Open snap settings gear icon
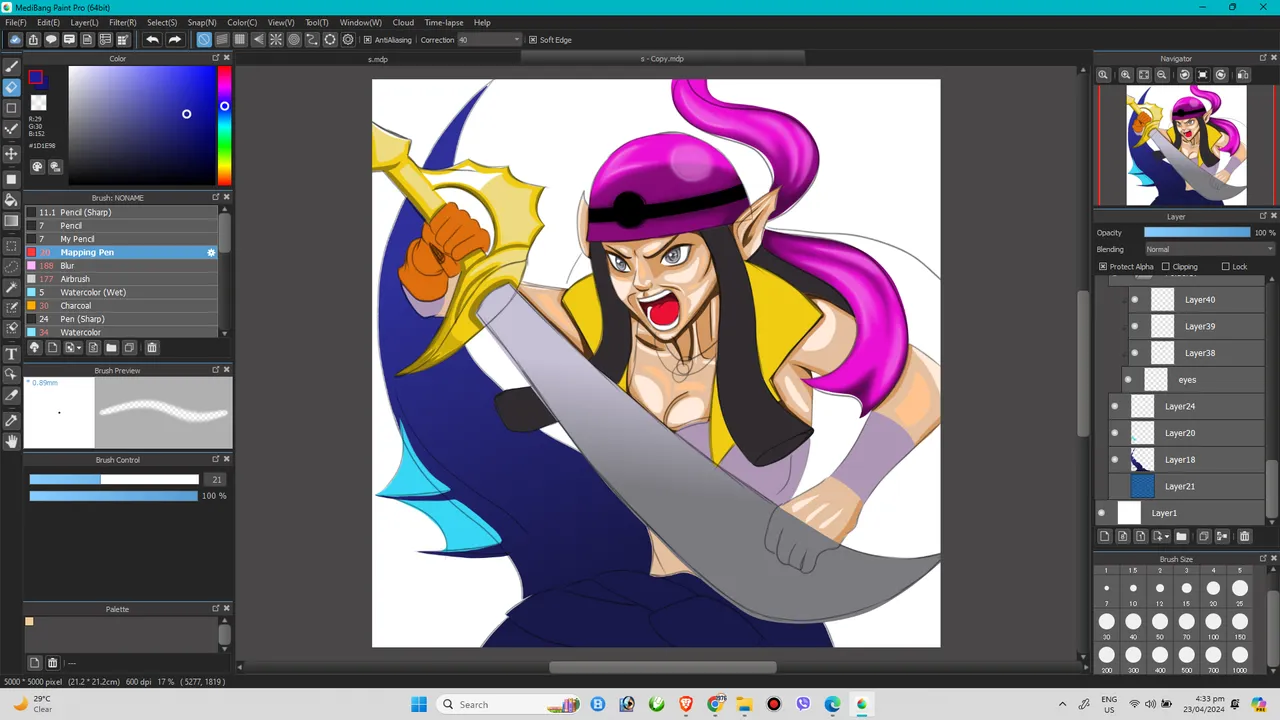 pyautogui.click(x=348, y=40)
